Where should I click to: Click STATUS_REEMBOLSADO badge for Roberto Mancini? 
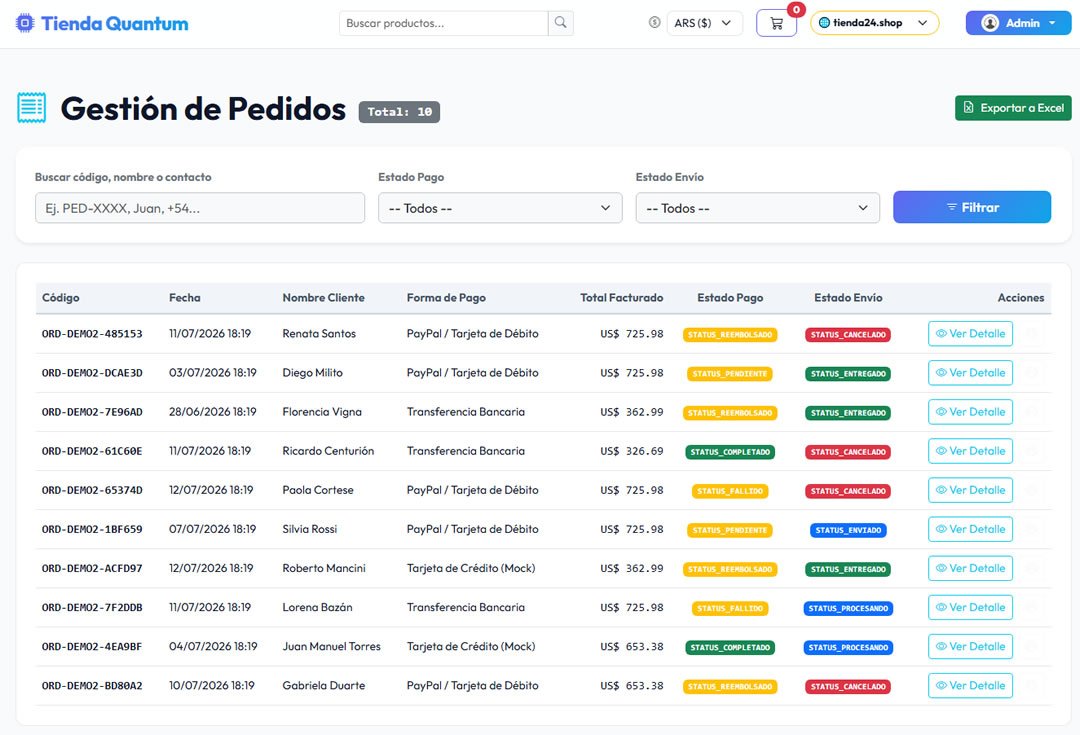click(x=730, y=570)
